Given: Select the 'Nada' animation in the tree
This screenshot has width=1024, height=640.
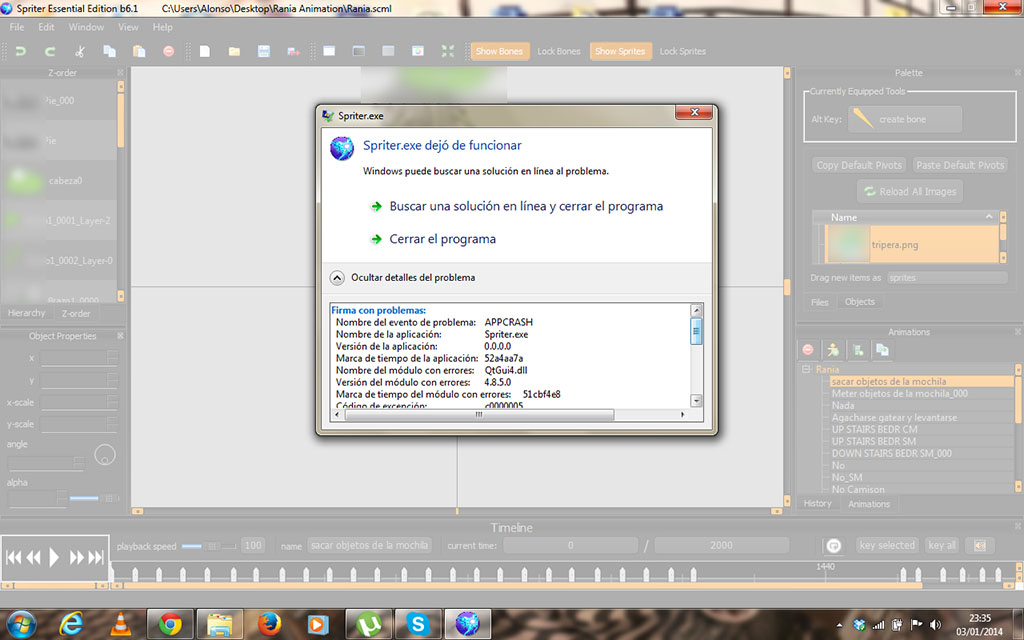Looking at the screenshot, I should pyautogui.click(x=842, y=406).
